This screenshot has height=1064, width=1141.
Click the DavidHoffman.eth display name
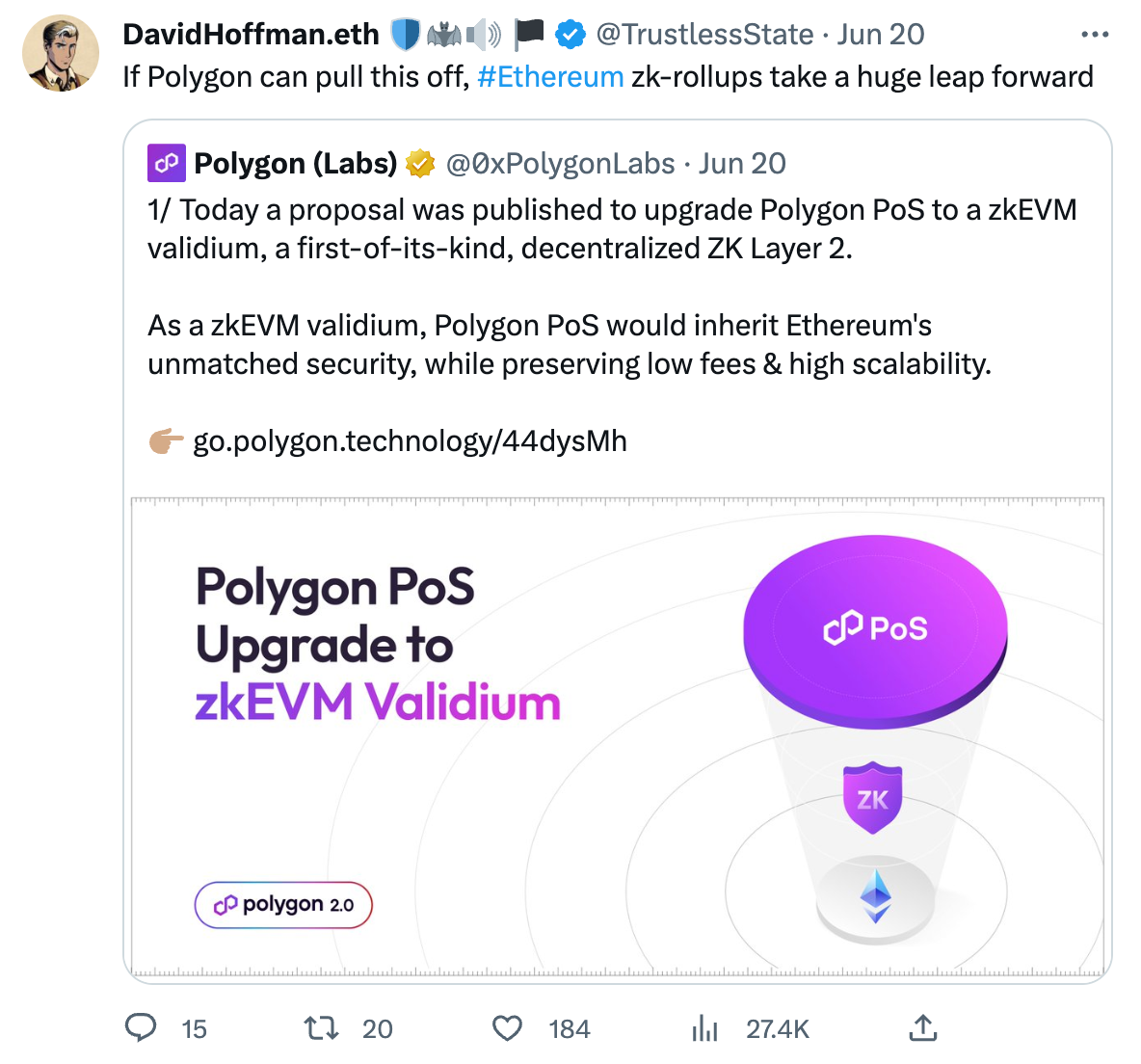pos(251,35)
